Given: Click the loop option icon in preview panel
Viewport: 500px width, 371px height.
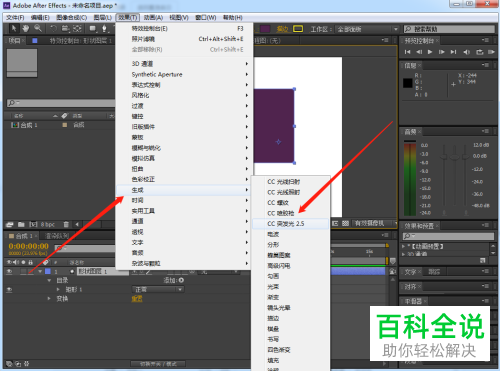Looking at the screenshot, I should point(479,52).
